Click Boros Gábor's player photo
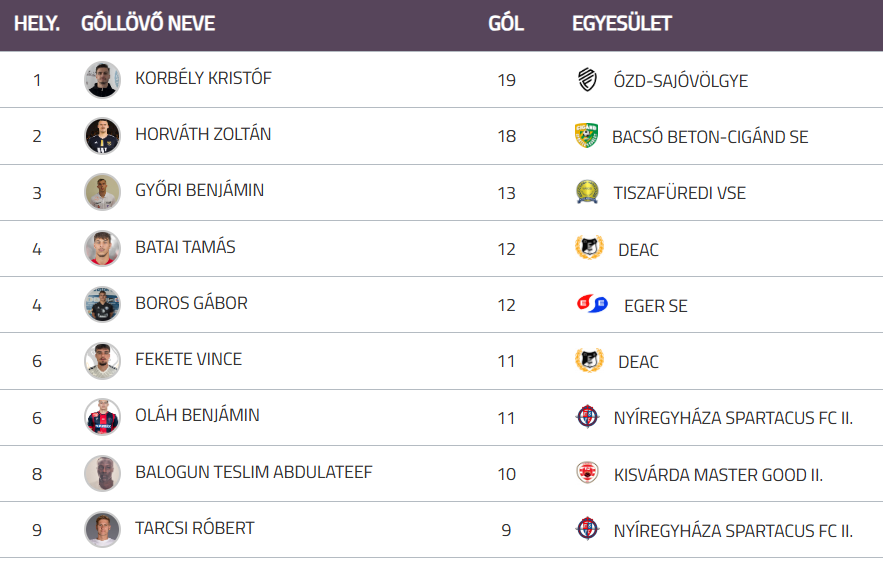The height and width of the screenshot is (564, 883). coord(102,305)
